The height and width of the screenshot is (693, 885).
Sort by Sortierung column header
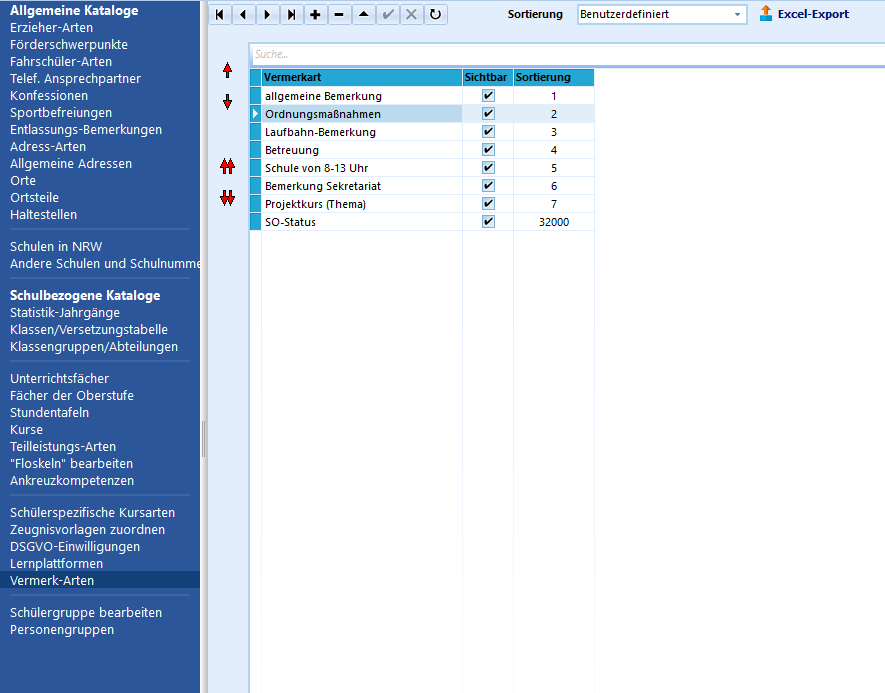pos(554,77)
